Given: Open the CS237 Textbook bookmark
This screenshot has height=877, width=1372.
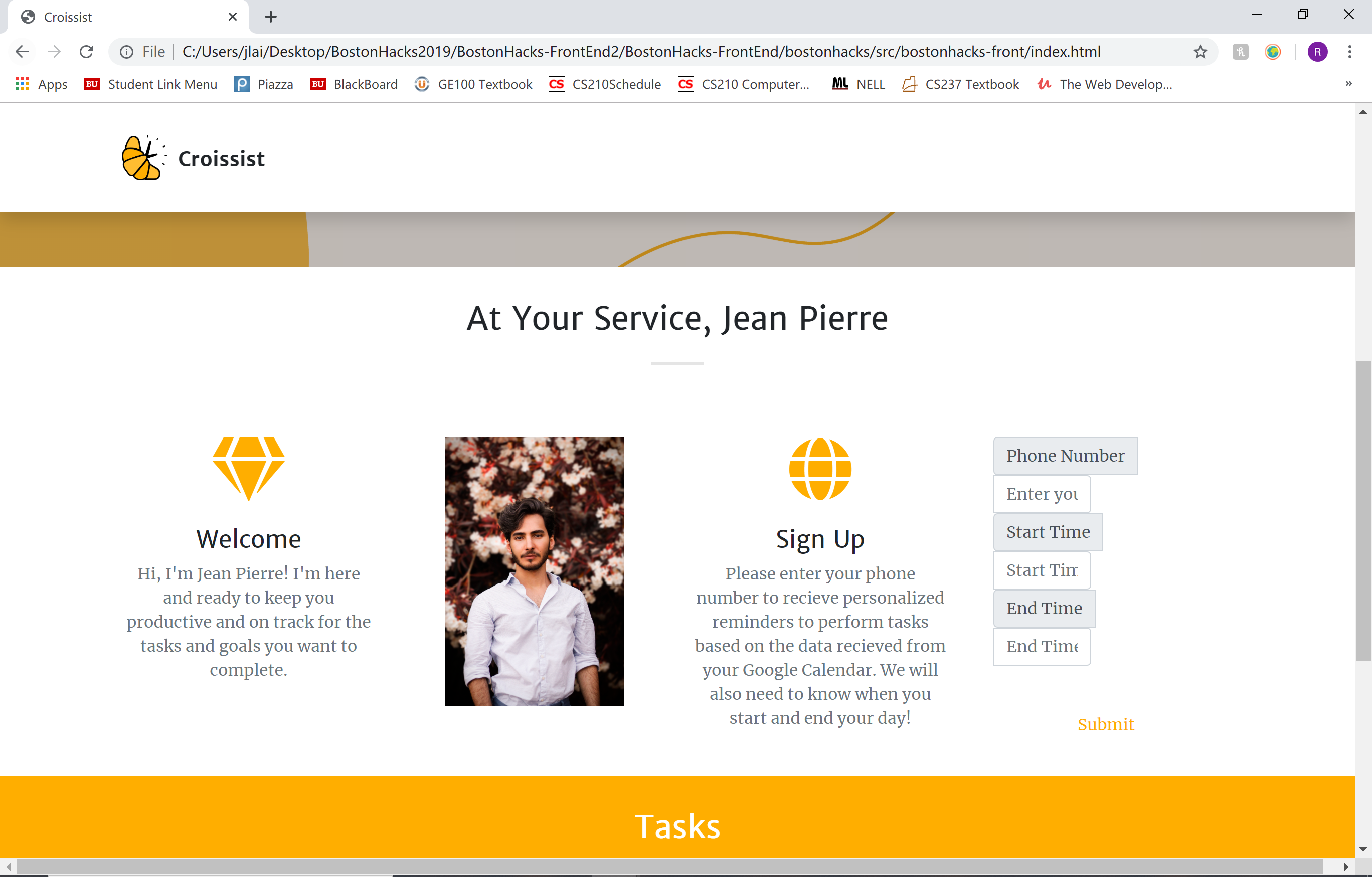Looking at the screenshot, I should click(x=961, y=84).
